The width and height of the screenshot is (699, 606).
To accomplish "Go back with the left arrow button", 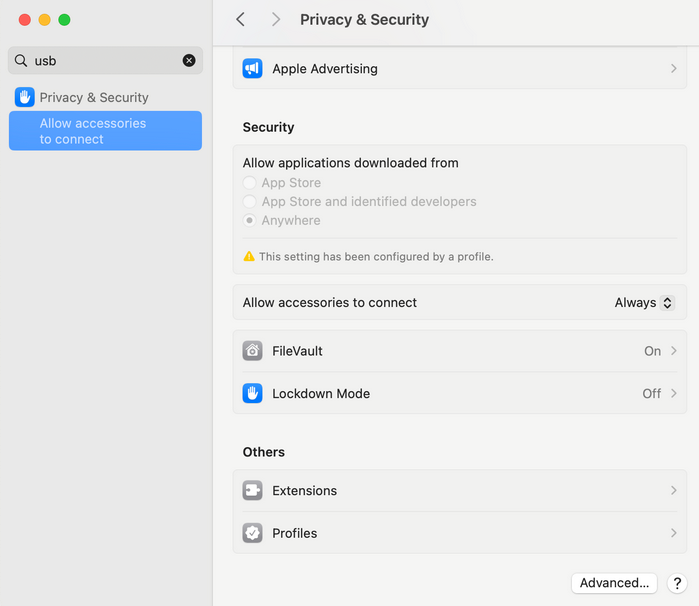I will pos(240,19).
